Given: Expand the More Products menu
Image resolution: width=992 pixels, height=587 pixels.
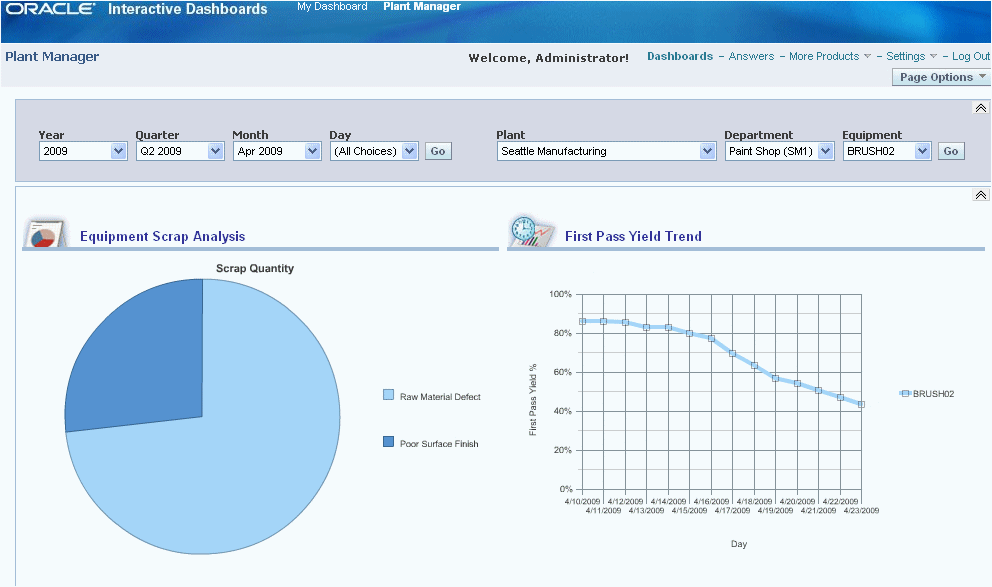Looking at the screenshot, I should pos(830,56).
